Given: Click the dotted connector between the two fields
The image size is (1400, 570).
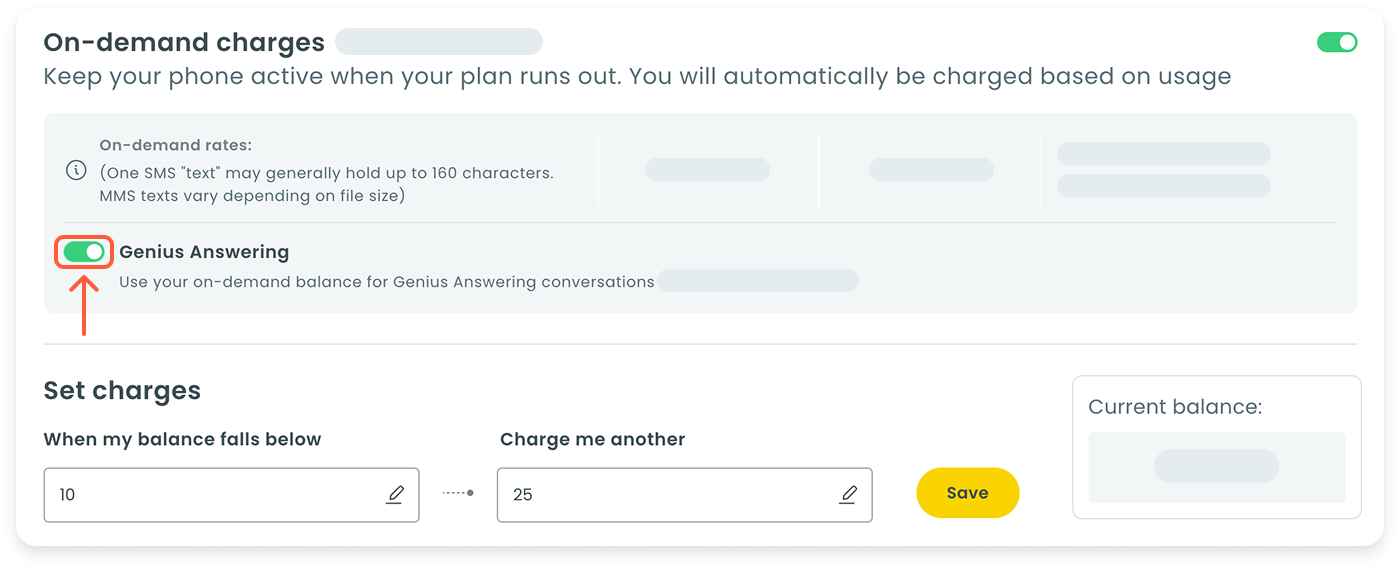Looking at the screenshot, I should coord(457,493).
